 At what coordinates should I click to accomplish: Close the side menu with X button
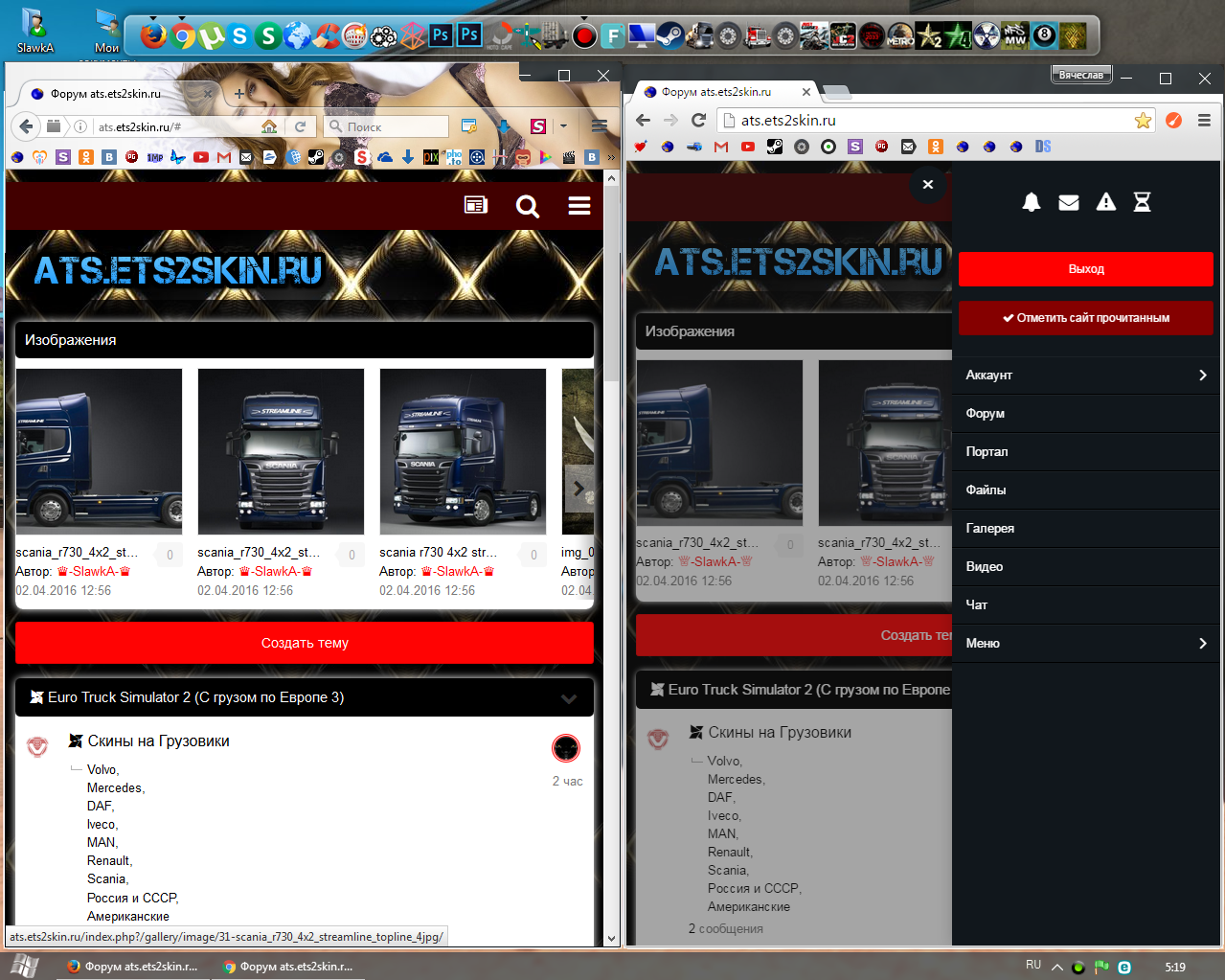[927, 185]
